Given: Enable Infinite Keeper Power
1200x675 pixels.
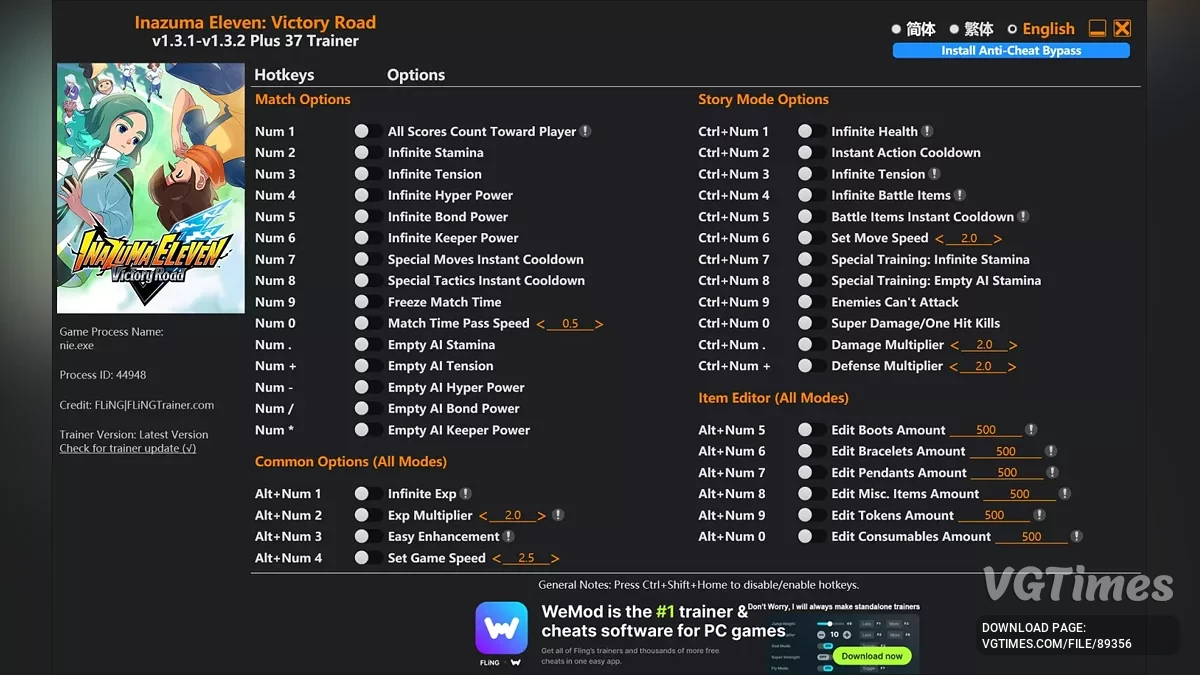Looking at the screenshot, I should 367,238.
